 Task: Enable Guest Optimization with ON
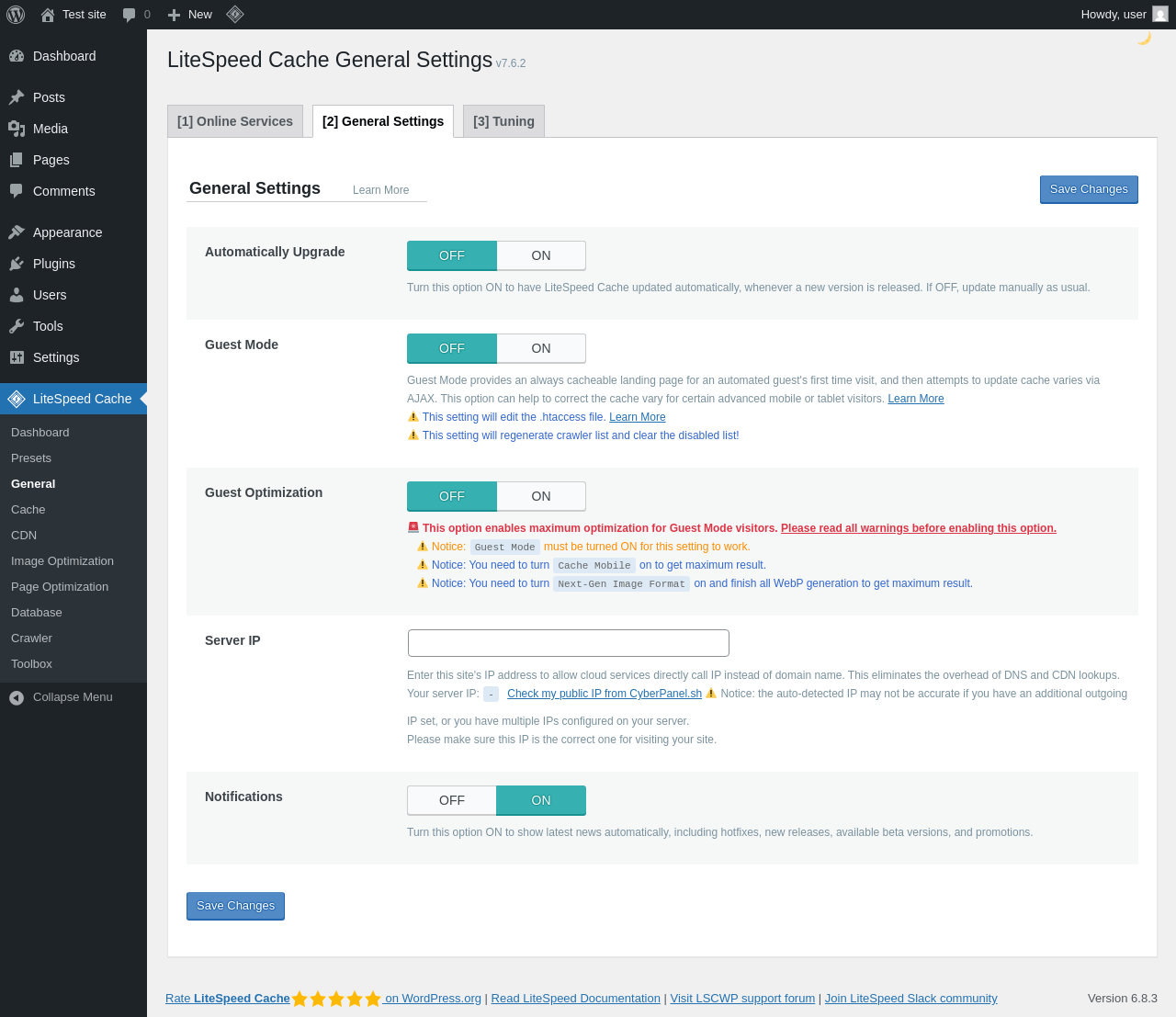(x=541, y=497)
